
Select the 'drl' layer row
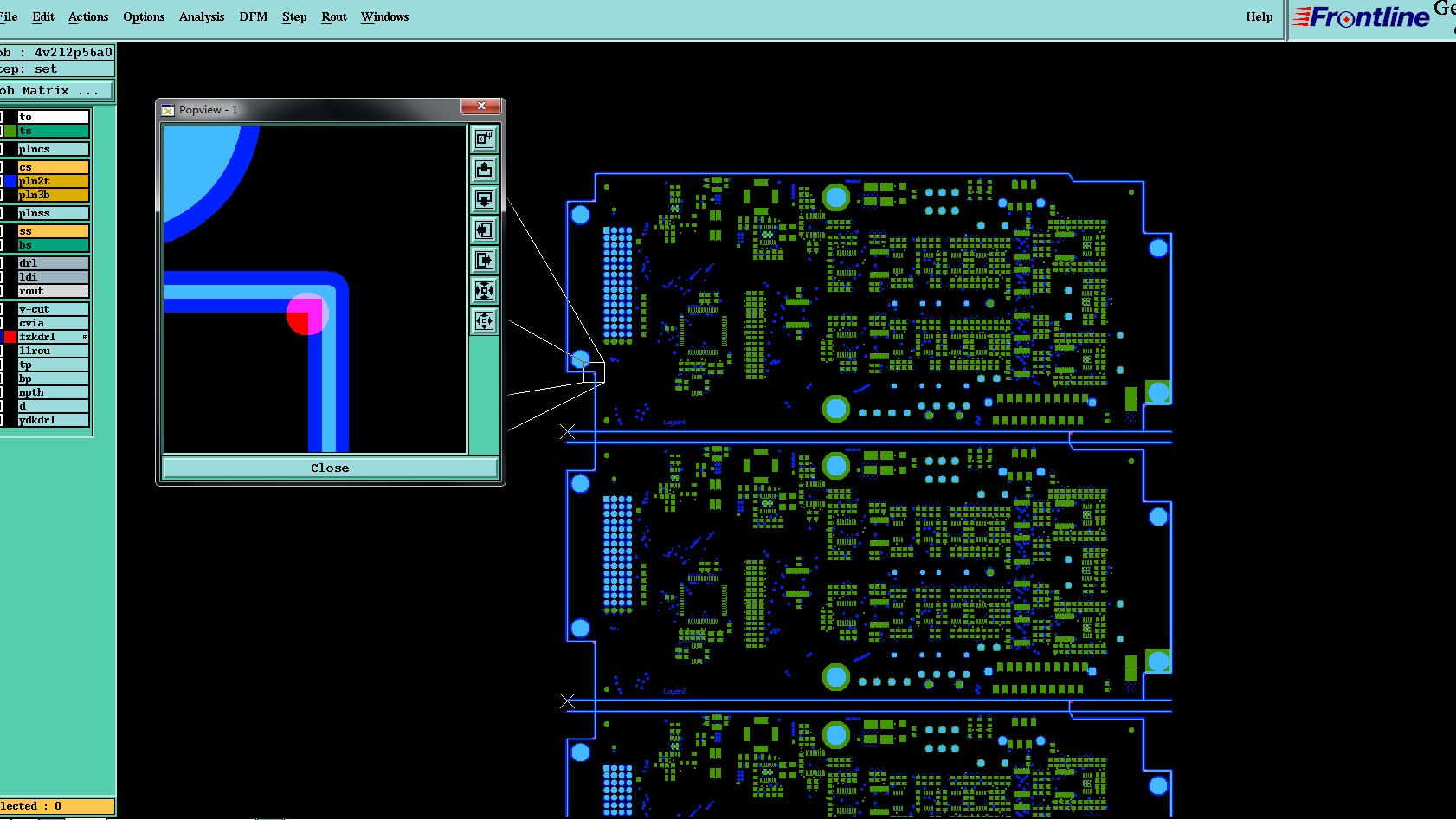coord(54,263)
